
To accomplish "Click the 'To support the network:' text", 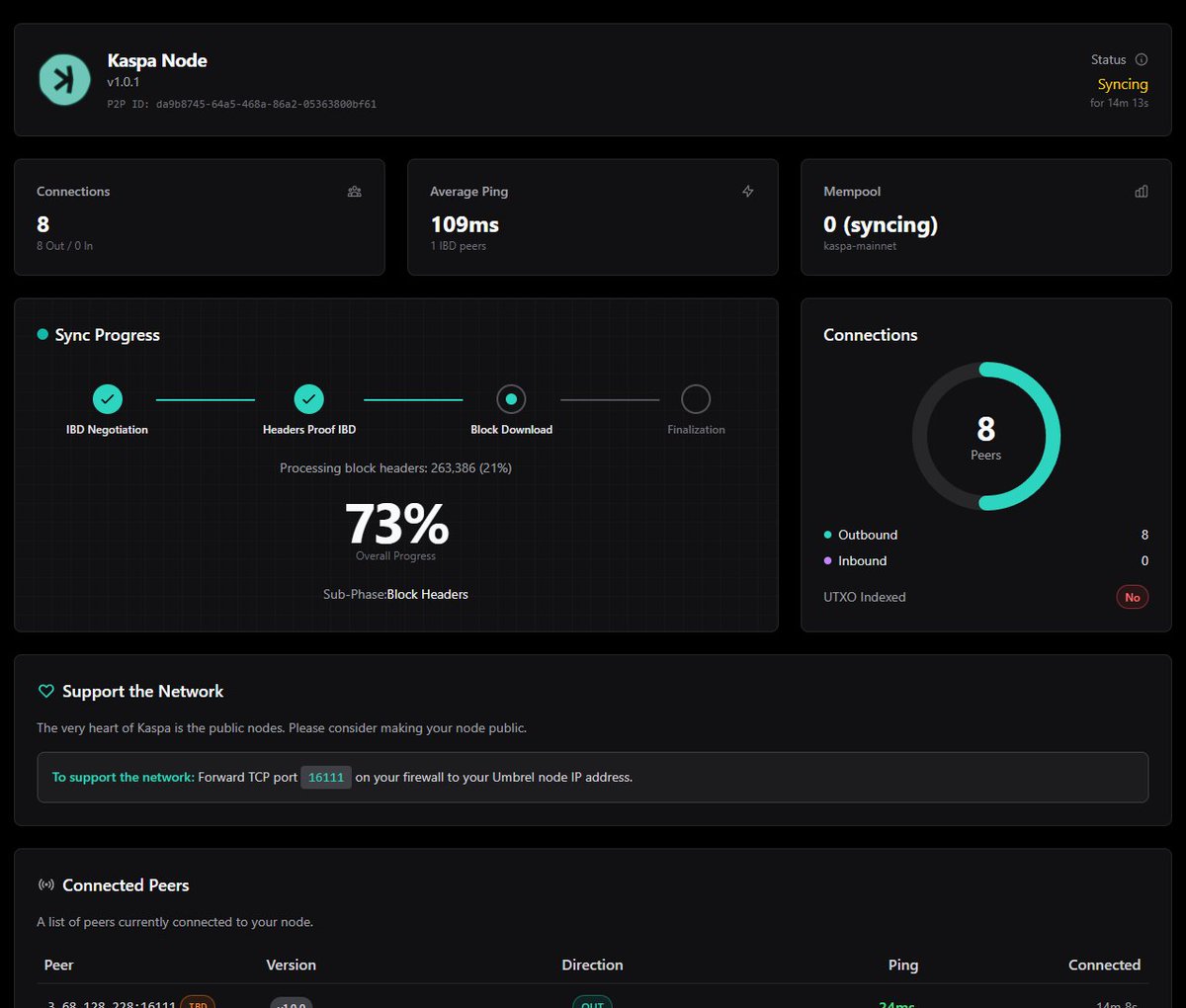I will point(124,778).
